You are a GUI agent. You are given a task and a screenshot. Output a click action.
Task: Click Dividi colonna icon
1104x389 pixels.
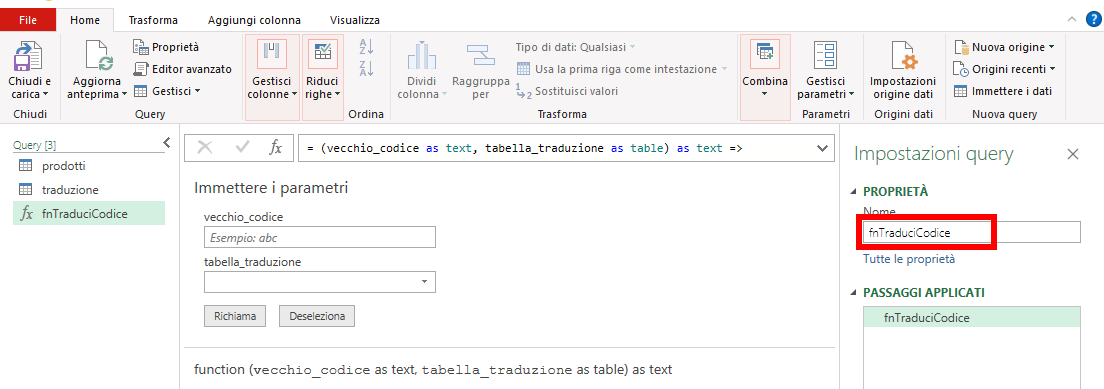point(422,56)
